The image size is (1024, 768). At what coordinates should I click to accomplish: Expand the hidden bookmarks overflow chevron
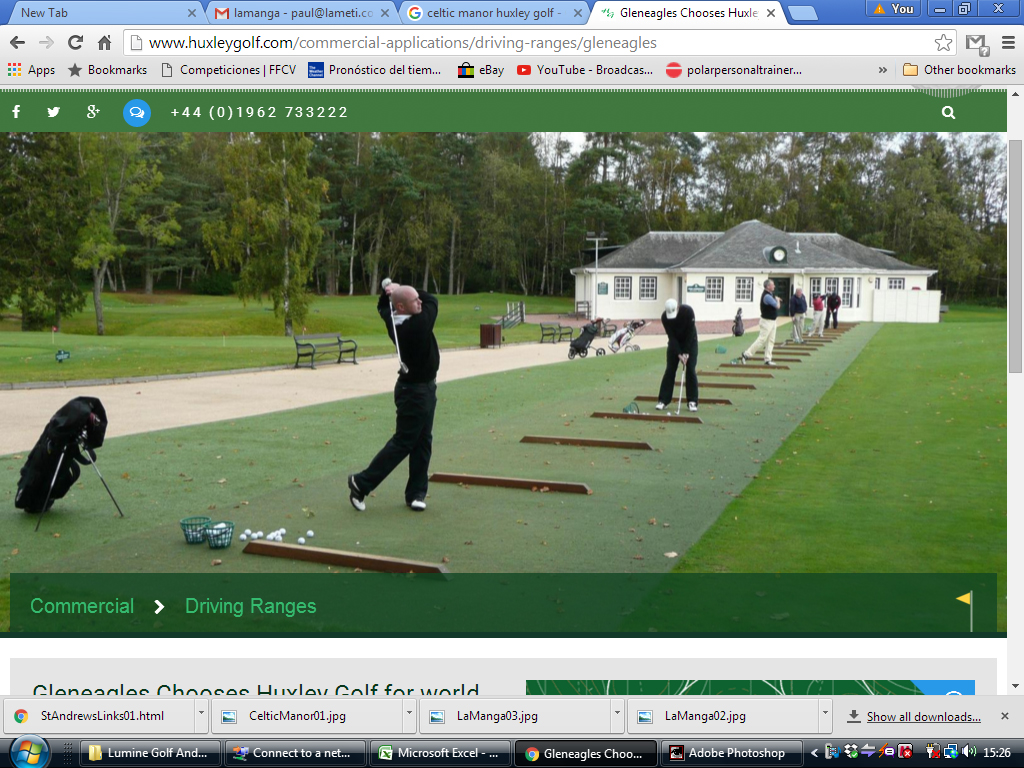point(883,70)
